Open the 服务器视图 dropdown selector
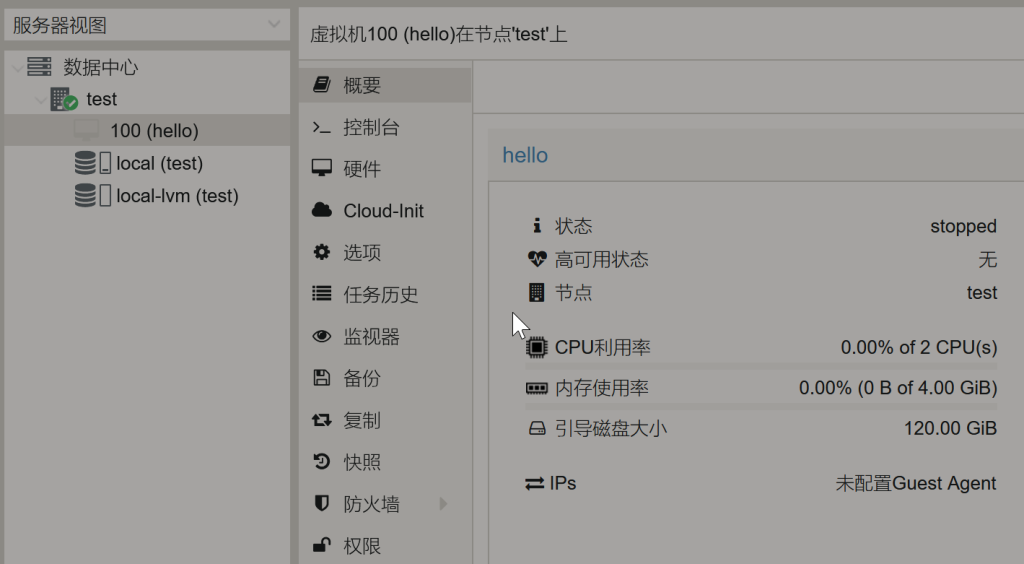Viewport: 1024px width, 564px height. tap(146, 25)
